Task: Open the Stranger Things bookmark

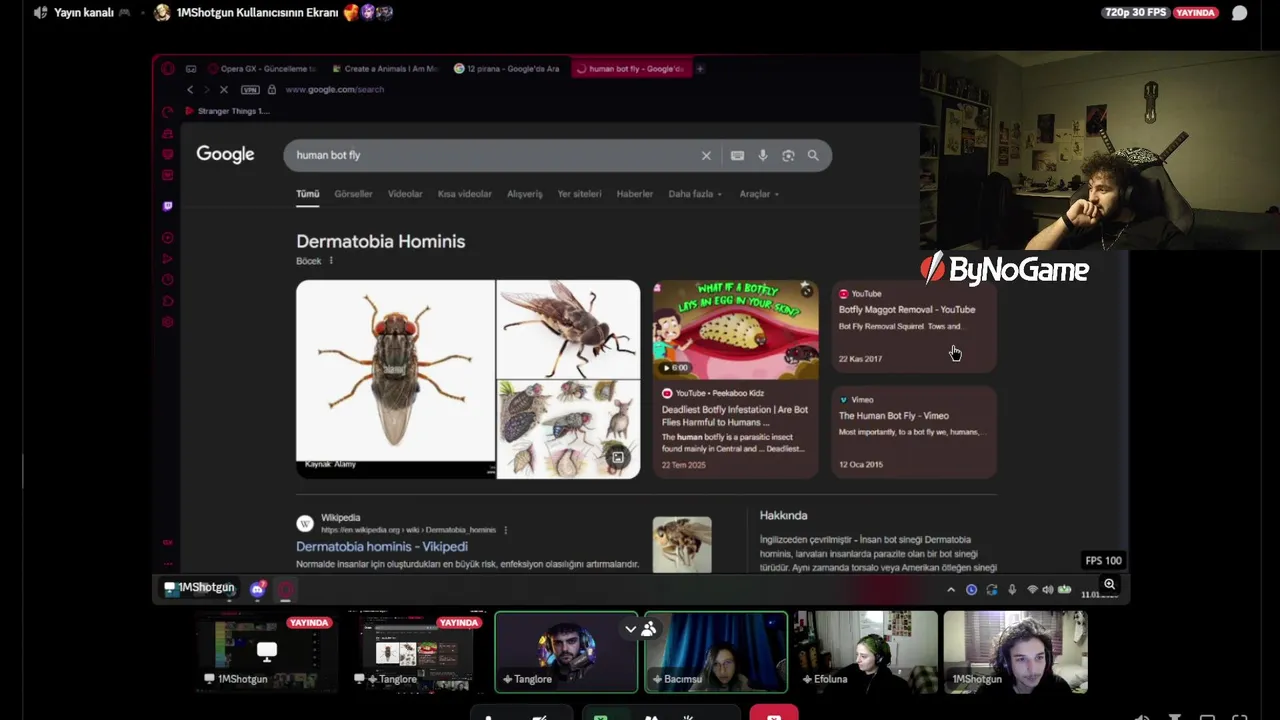Action: point(227,111)
